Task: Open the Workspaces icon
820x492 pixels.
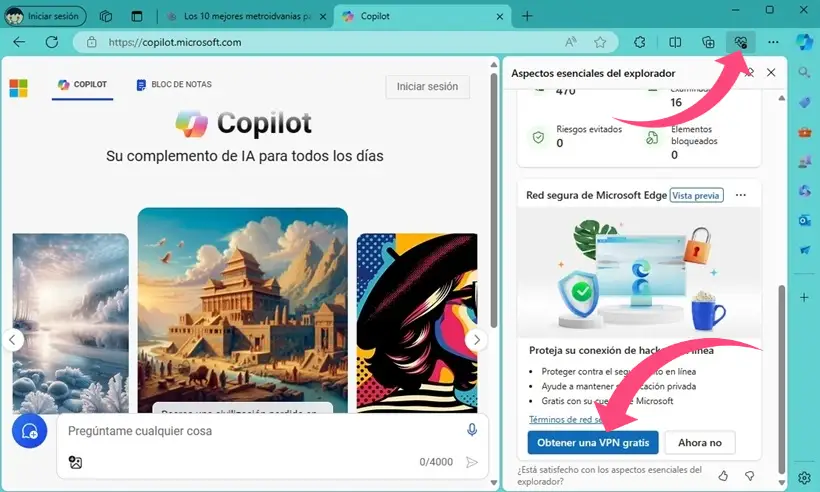Action: coord(106,16)
